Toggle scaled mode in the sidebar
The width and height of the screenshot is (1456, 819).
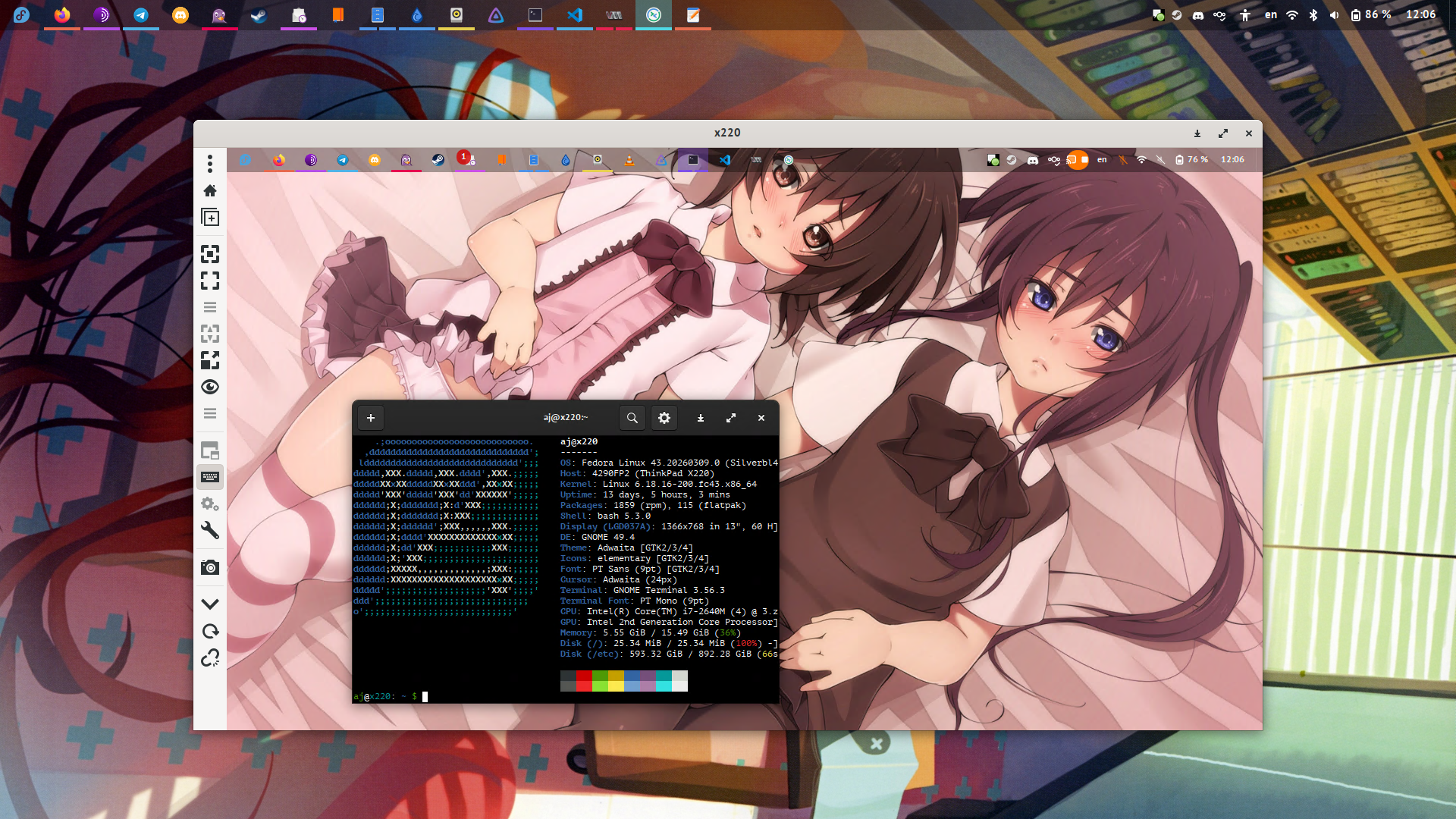coord(210,360)
